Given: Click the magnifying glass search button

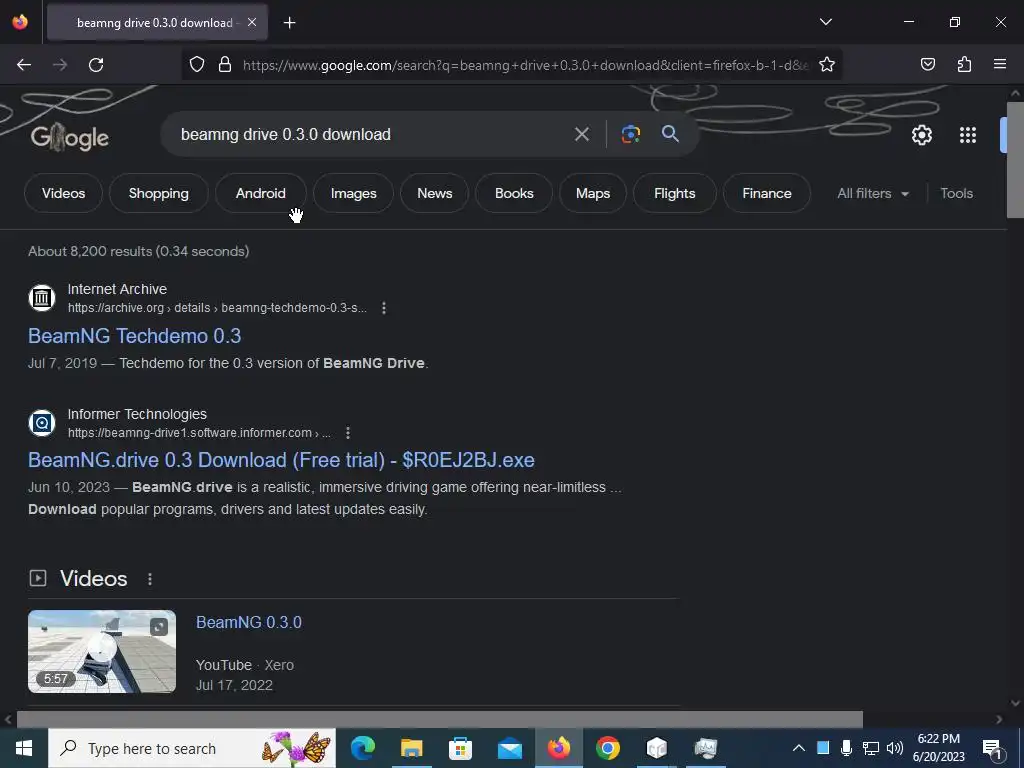Looking at the screenshot, I should (670, 134).
